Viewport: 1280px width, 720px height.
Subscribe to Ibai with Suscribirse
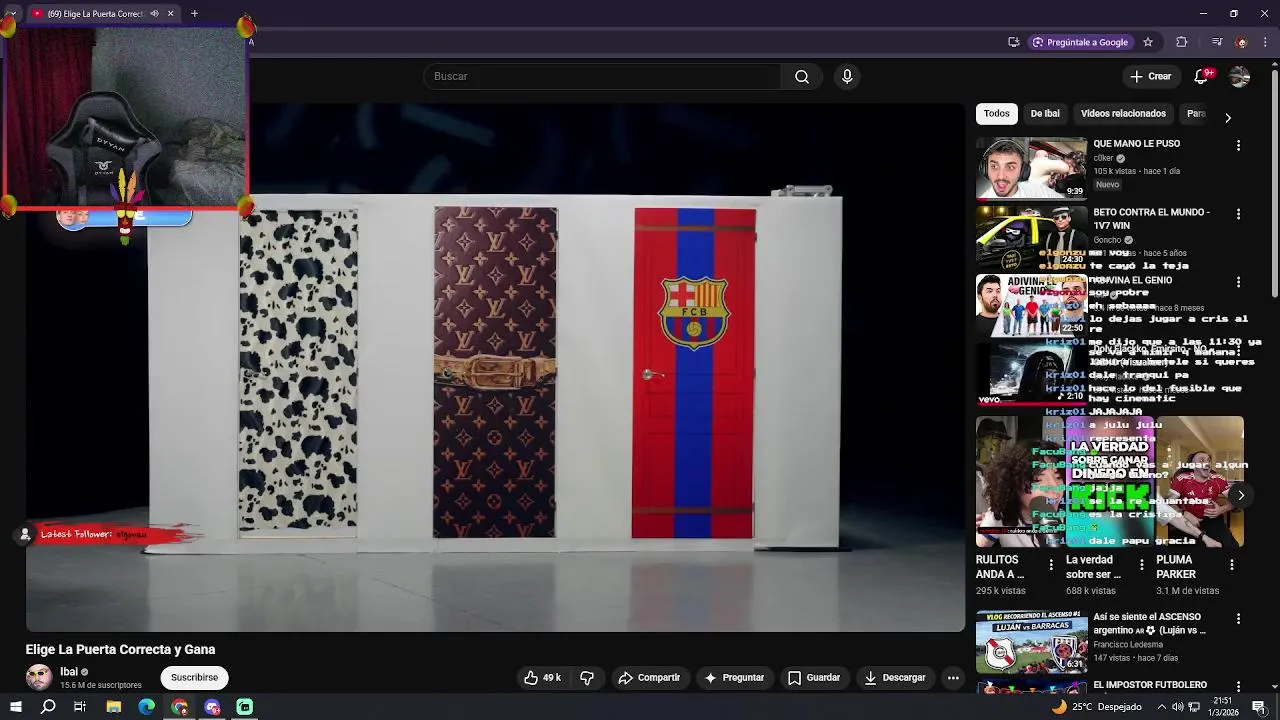point(194,678)
